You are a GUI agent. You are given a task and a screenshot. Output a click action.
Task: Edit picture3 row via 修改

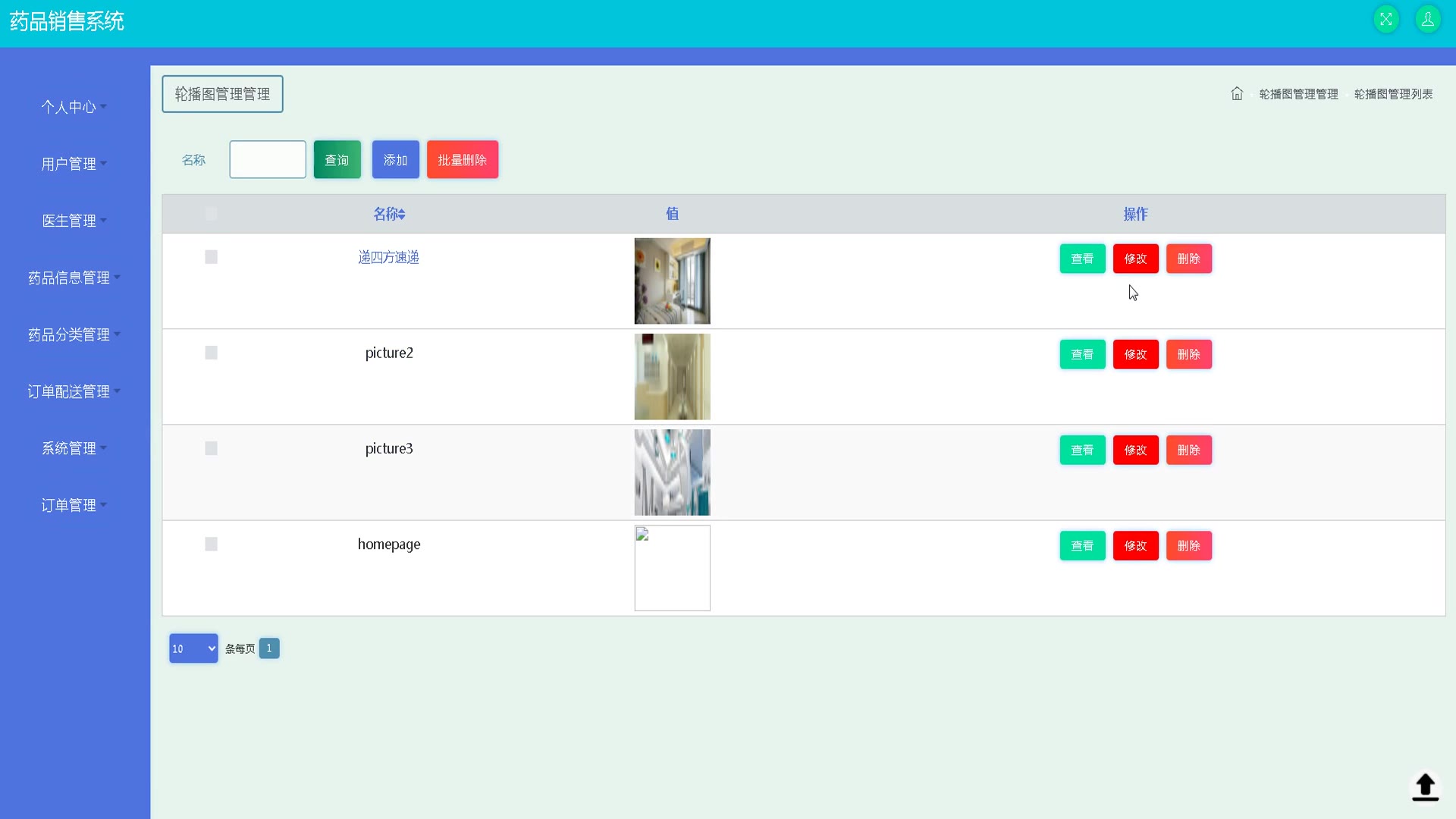1135,450
